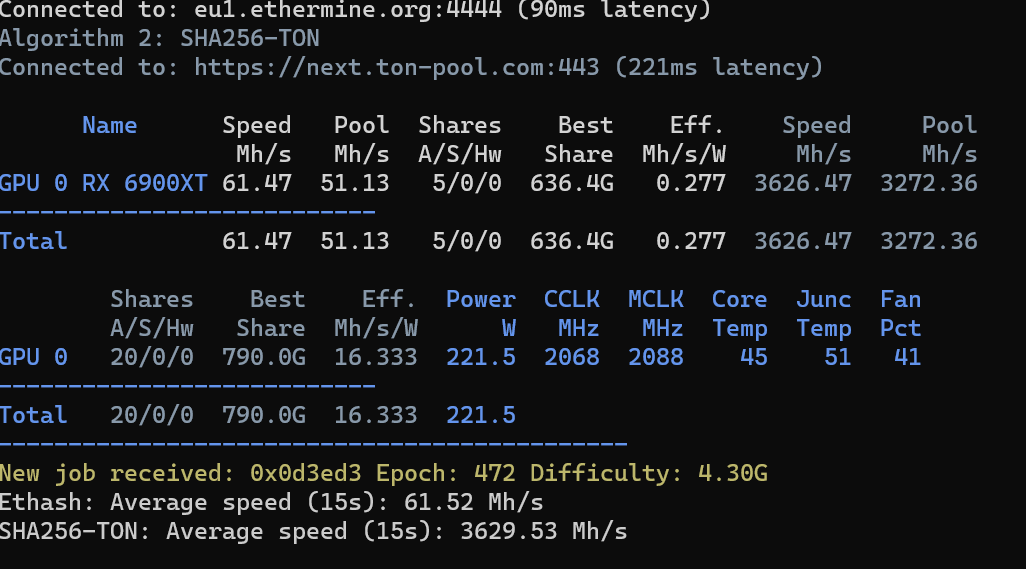This screenshot has width=1026, height=569.
Task: Click the SHA256-TON average speed line
Action: [x=313, y=531]
